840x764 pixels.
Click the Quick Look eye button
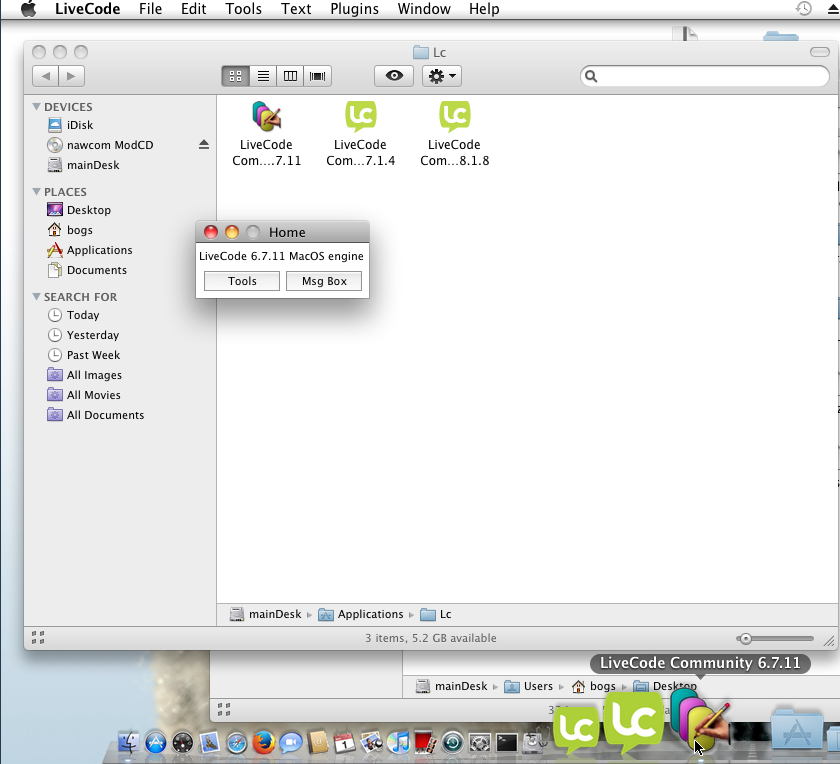394,76
